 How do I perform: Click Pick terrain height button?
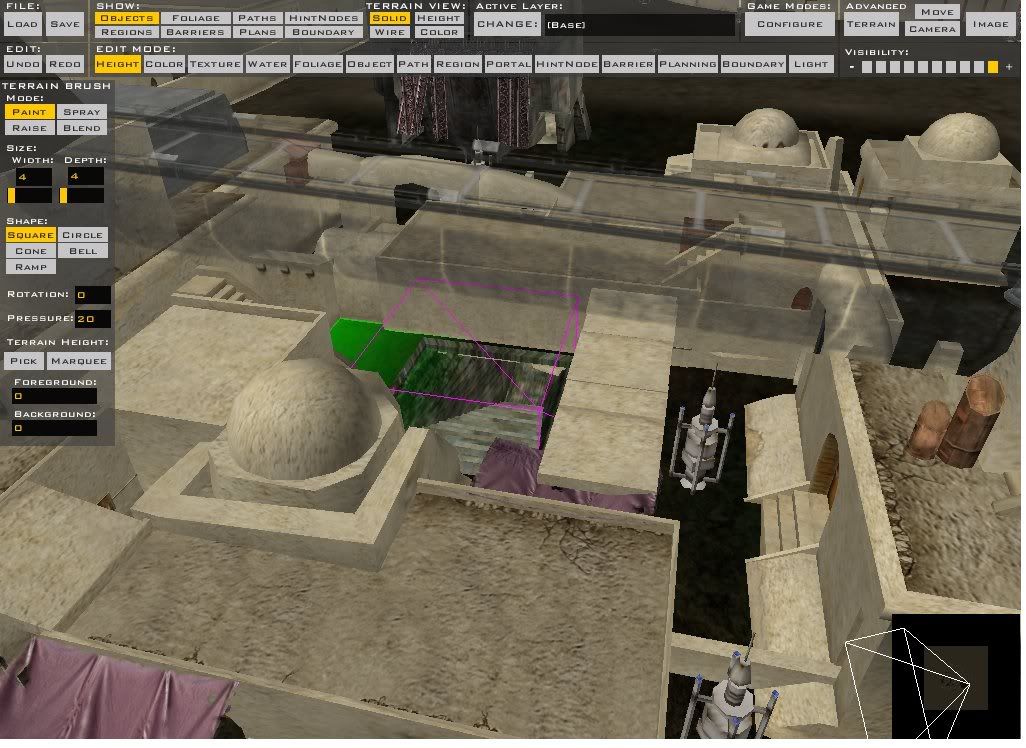(24, 361)
